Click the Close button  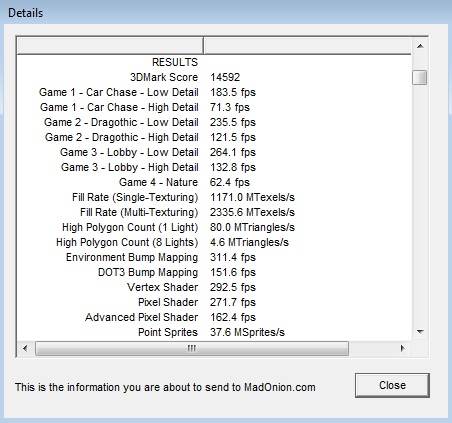[x=392, y=385]
